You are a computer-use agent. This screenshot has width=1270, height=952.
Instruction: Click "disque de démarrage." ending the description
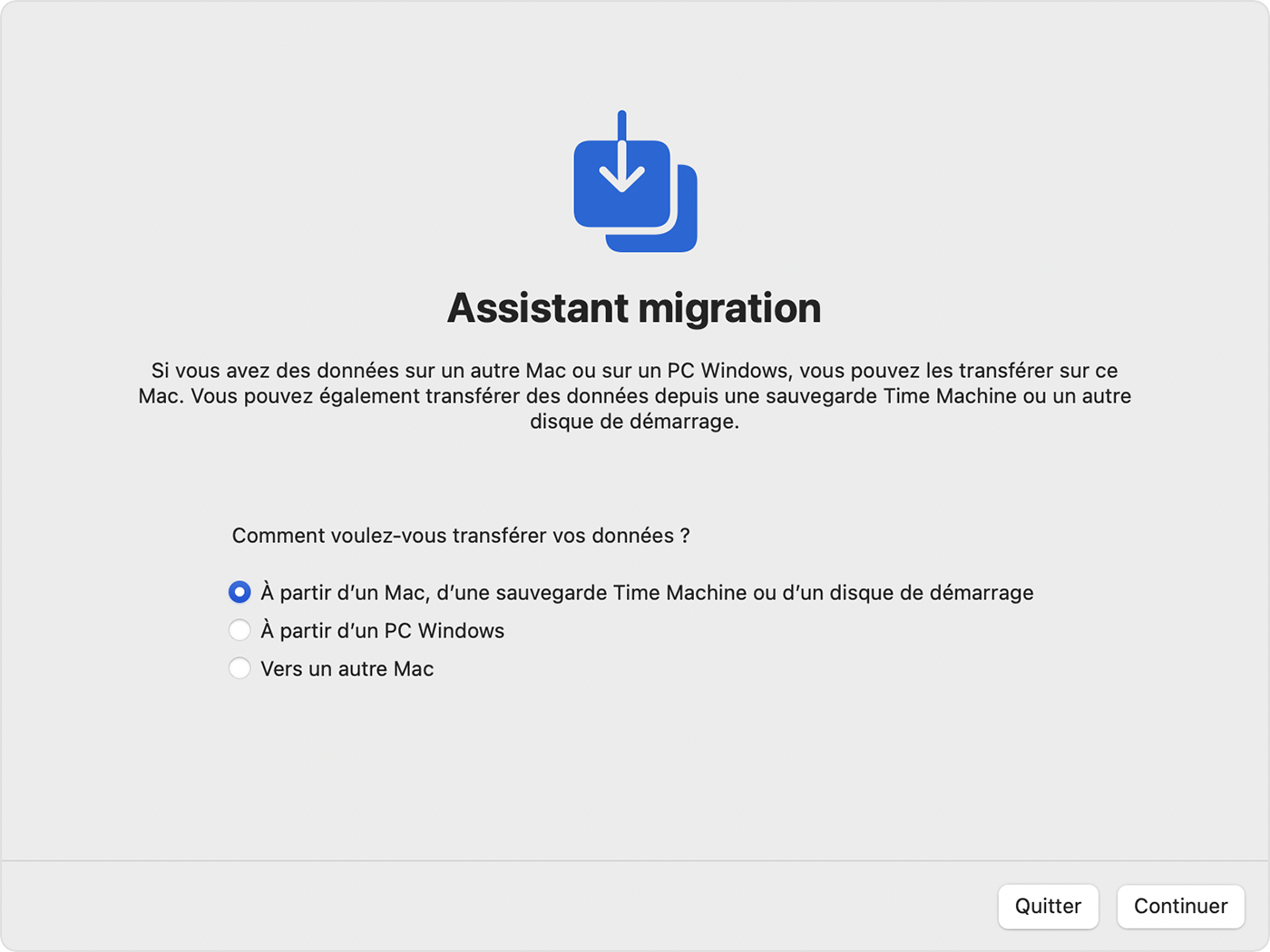coord(634,422)
